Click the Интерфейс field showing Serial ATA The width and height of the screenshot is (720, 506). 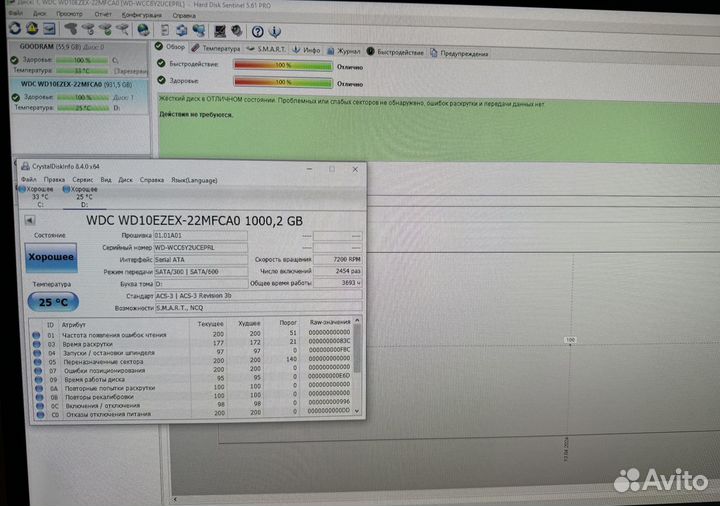201,259
